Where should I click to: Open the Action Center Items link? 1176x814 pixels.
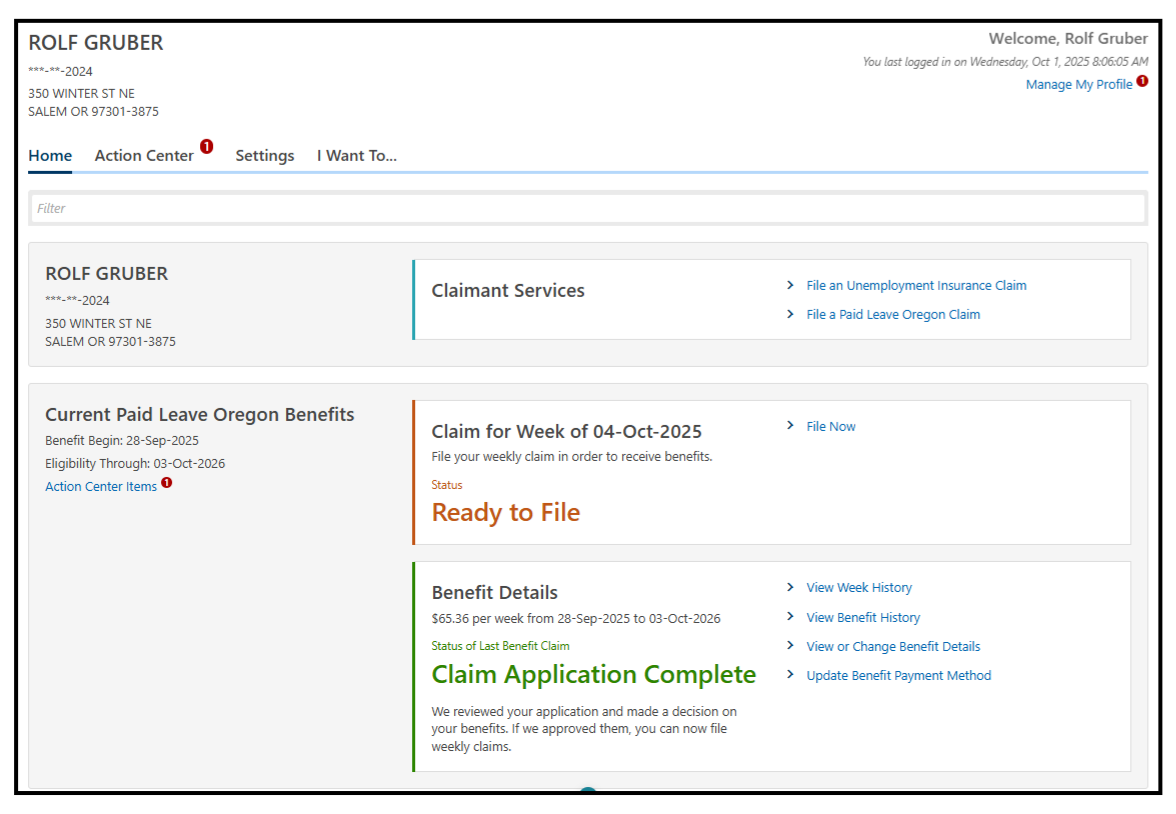(x=101, y=487)
